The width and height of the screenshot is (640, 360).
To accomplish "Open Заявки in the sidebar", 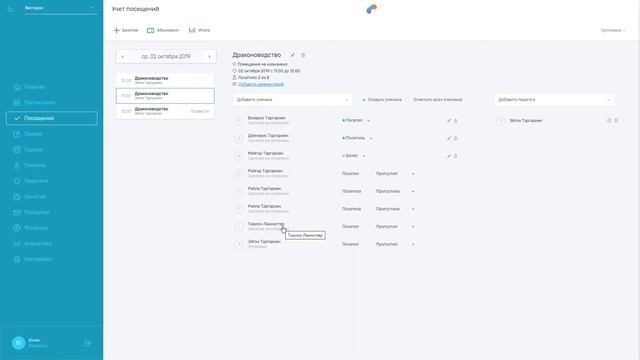I will tap(28, 134).
